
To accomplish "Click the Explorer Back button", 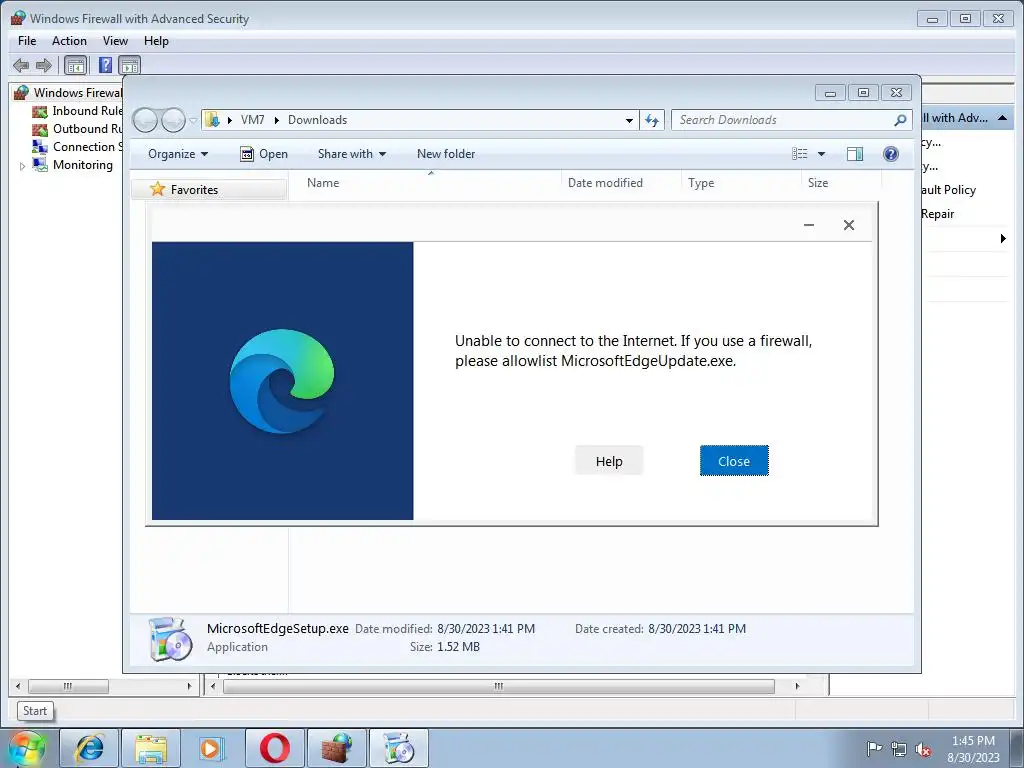I will click(x=145, y=120).
